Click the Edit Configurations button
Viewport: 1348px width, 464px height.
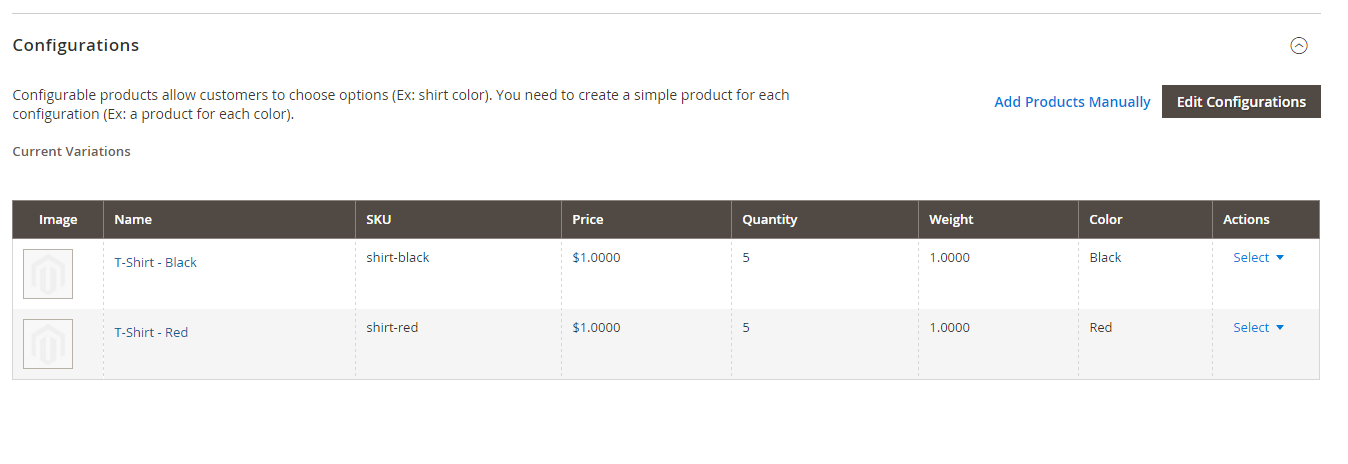[1241, 102]
